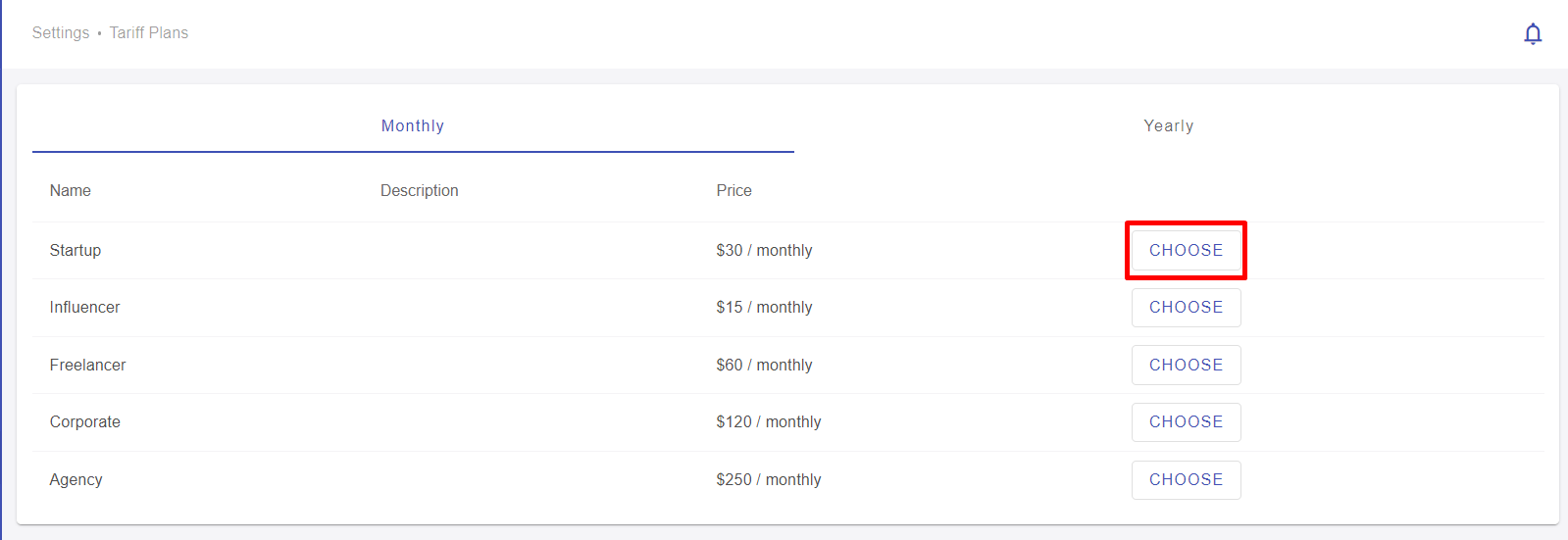Click the Tariff Plans breadcrumb

(149, 32)
